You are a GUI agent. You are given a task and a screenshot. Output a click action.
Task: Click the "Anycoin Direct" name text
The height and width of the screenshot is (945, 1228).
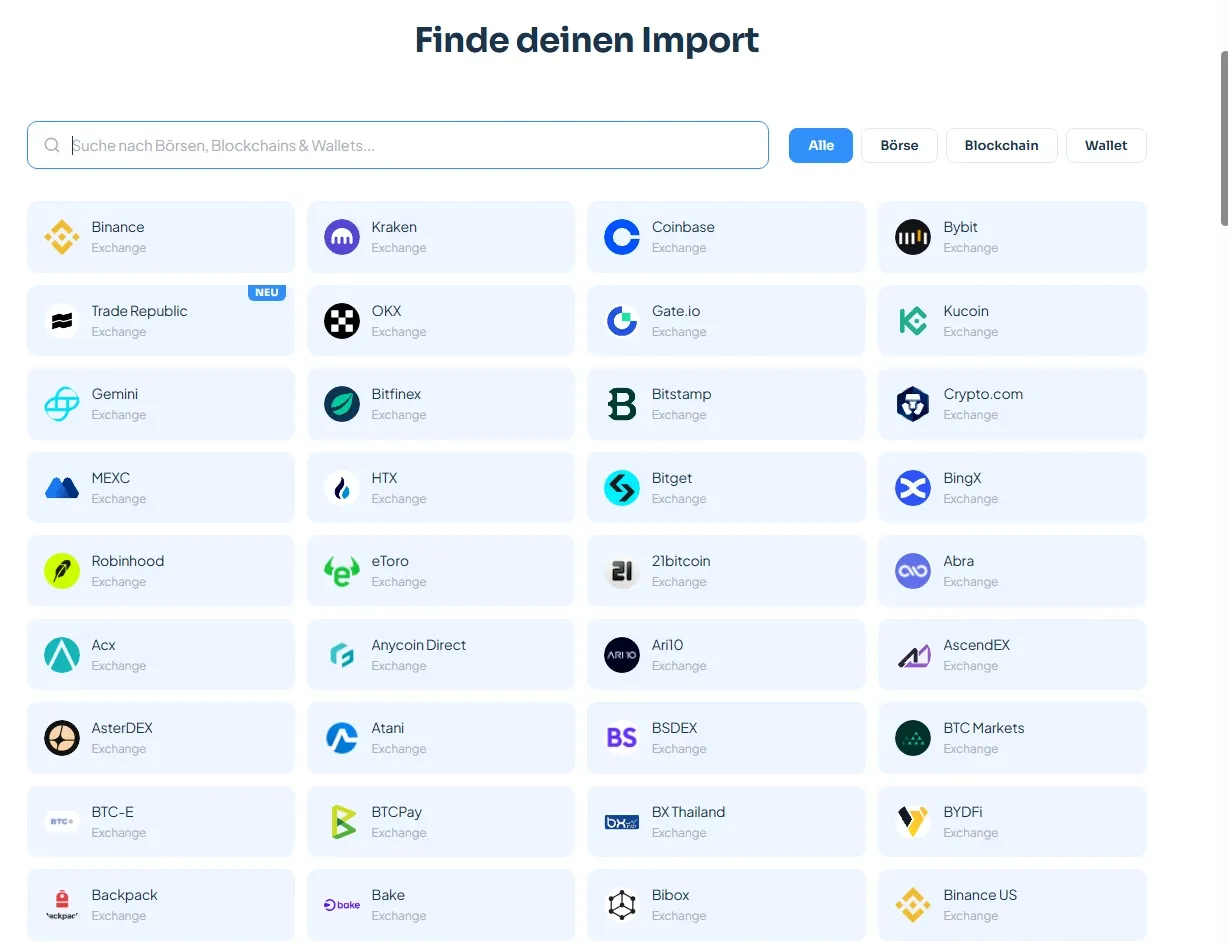tap(419, 645)
